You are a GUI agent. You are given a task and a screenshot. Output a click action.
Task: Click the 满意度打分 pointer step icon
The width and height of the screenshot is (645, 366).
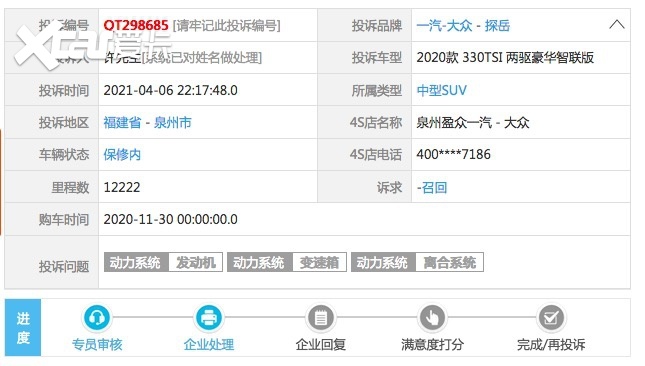[432, 317]
